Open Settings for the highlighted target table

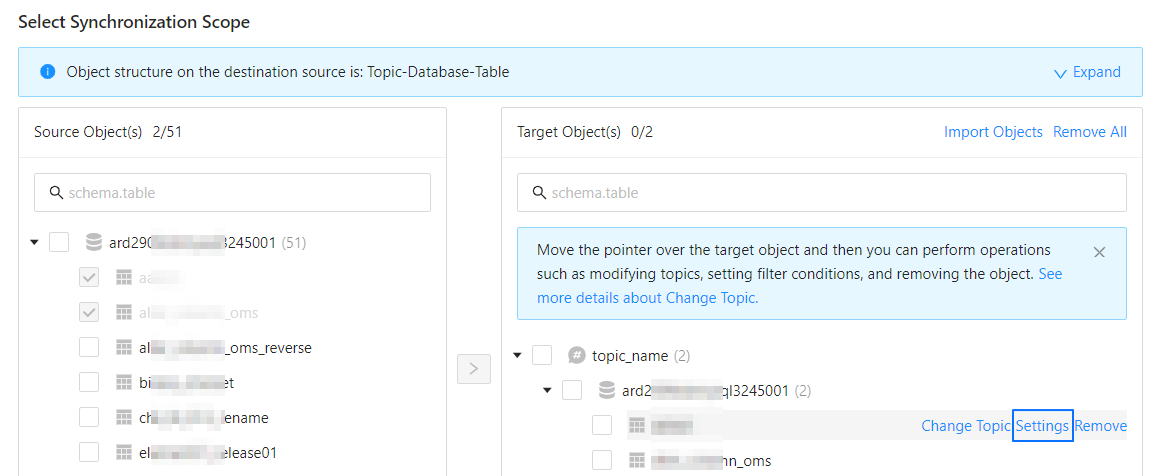point(1042,426)
